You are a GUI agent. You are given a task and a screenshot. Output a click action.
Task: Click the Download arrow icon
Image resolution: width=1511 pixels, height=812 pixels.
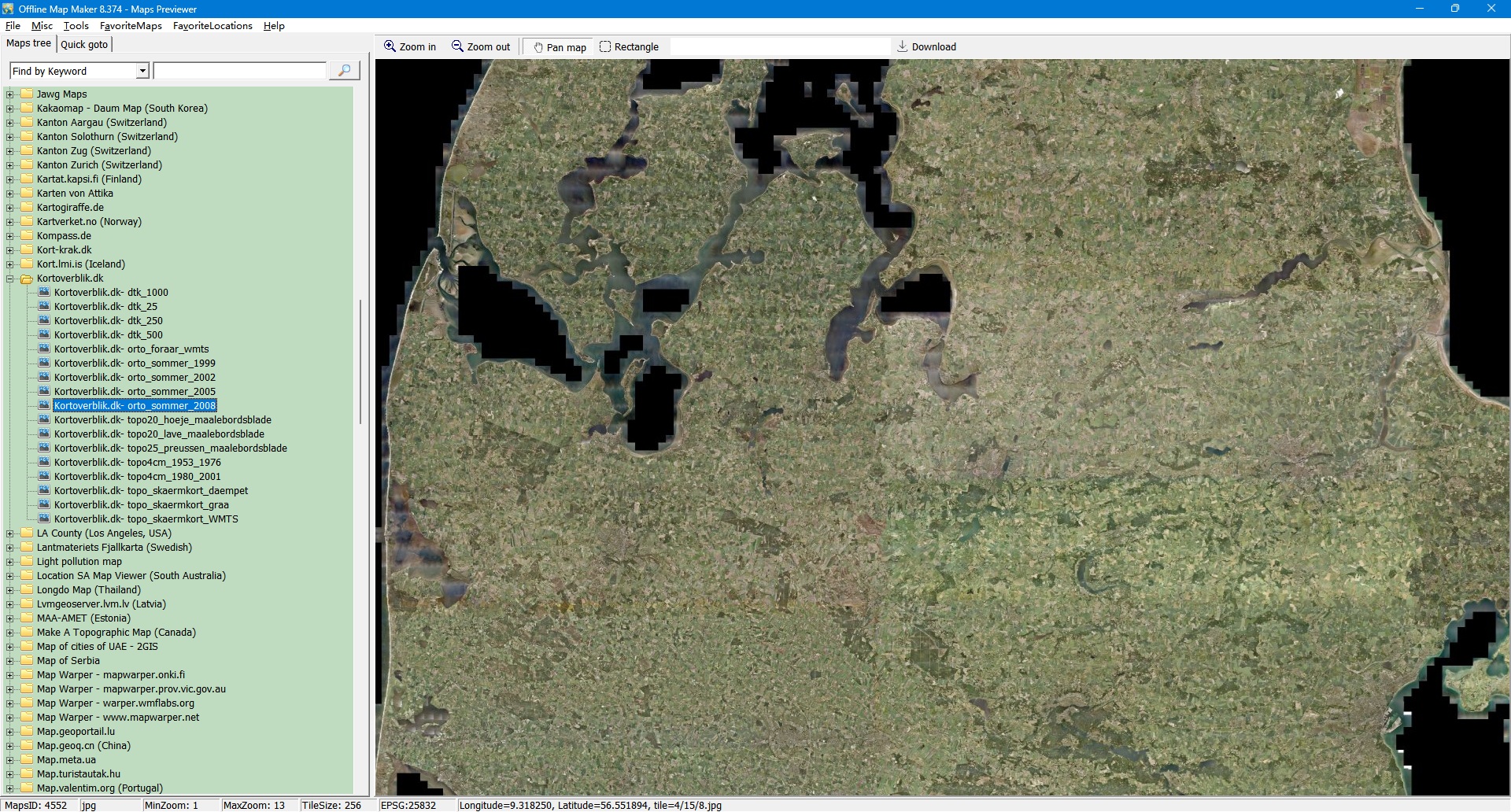pos(903,46)
